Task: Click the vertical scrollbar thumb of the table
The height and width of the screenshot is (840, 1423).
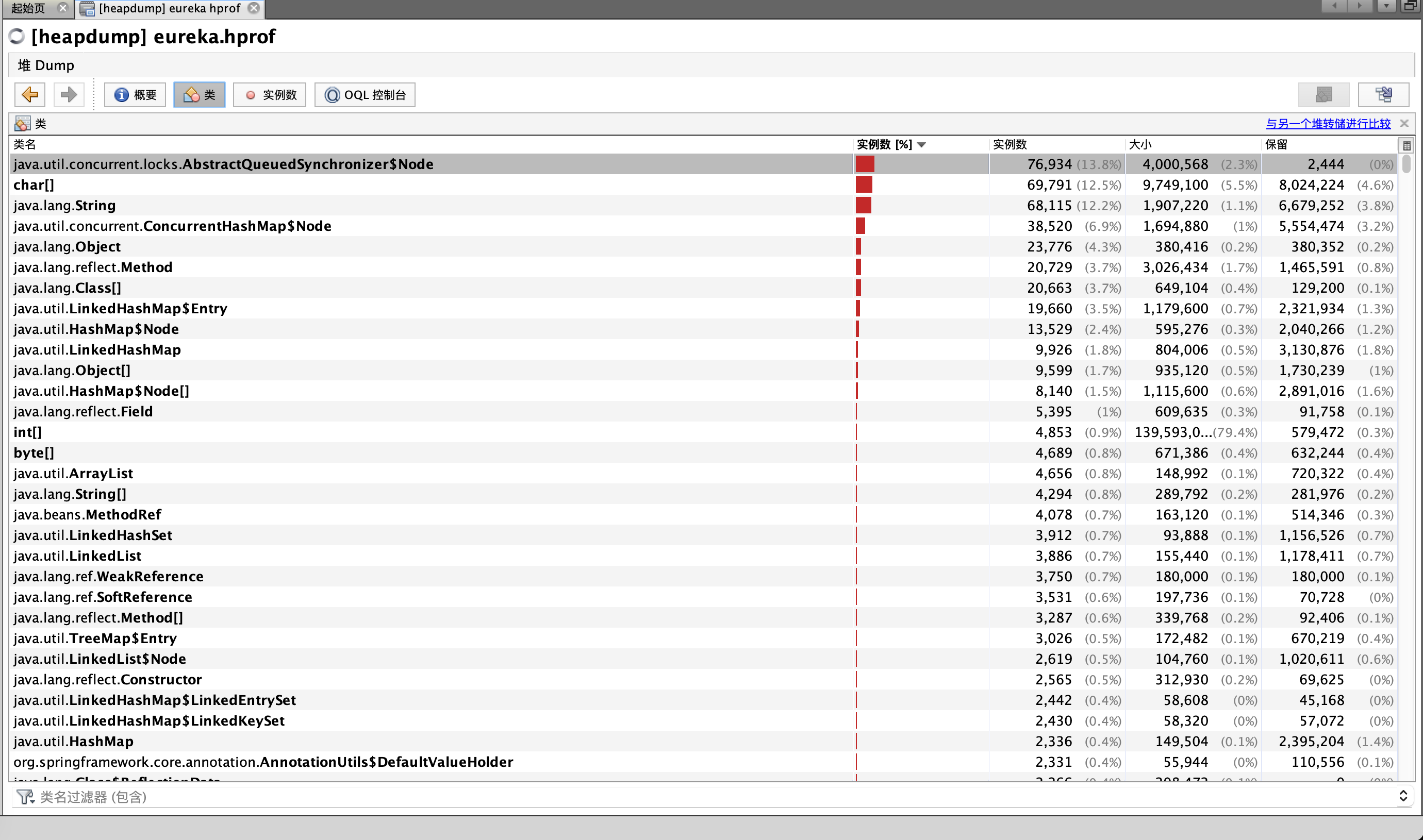Action: tap(1406, 164)
